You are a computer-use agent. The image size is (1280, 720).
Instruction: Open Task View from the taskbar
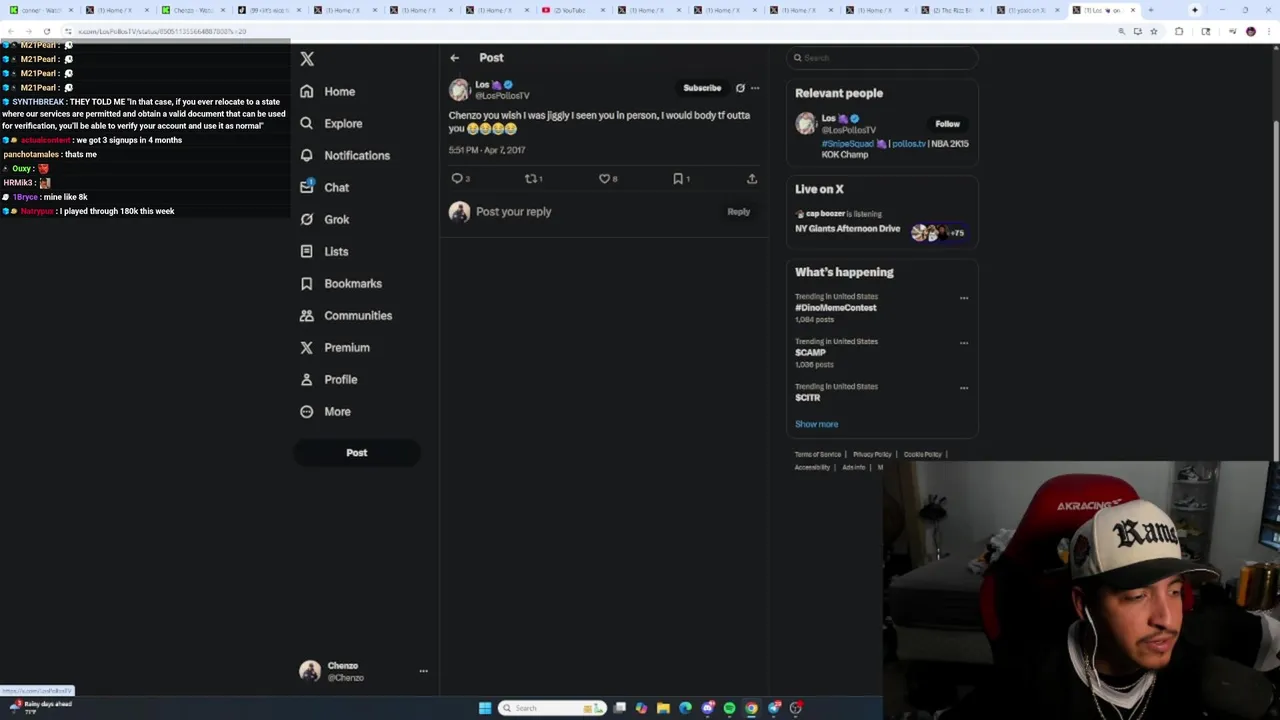(x=620, y=708)
